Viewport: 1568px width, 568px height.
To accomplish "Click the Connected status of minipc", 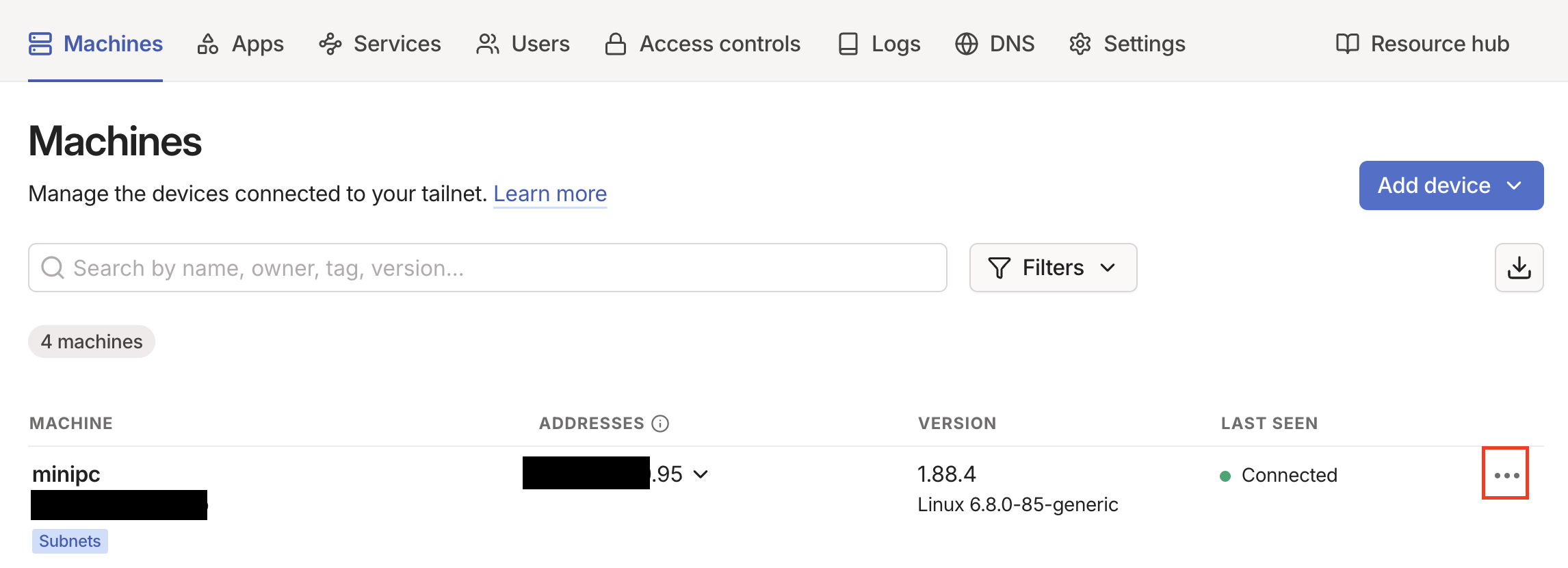I will [x=1278, y=475].
